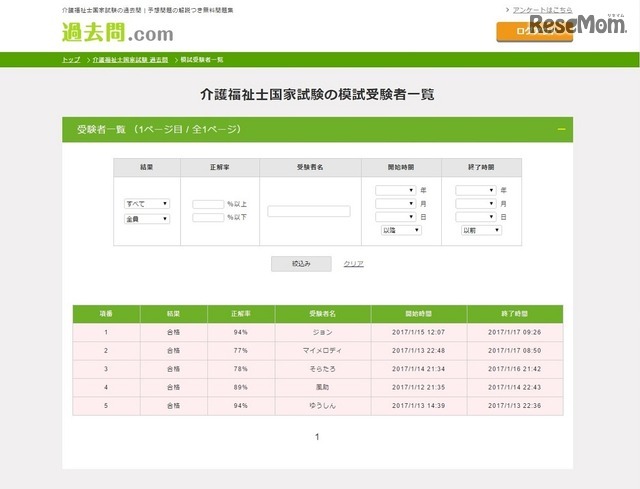Click the 正解率 '%以上' input field
Viewport: 640px width, 489px height.
pos(208,204)
